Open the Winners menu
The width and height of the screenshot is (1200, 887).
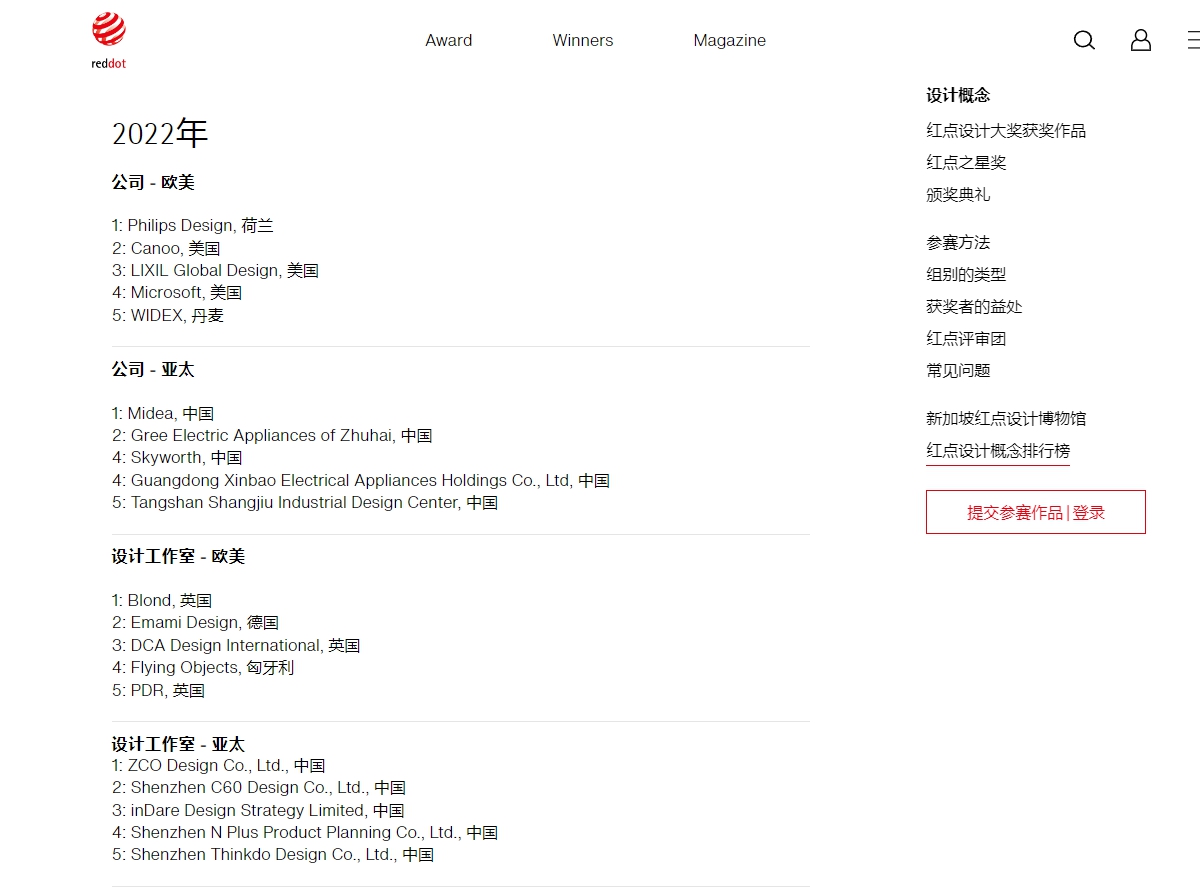tap(583, 40)
